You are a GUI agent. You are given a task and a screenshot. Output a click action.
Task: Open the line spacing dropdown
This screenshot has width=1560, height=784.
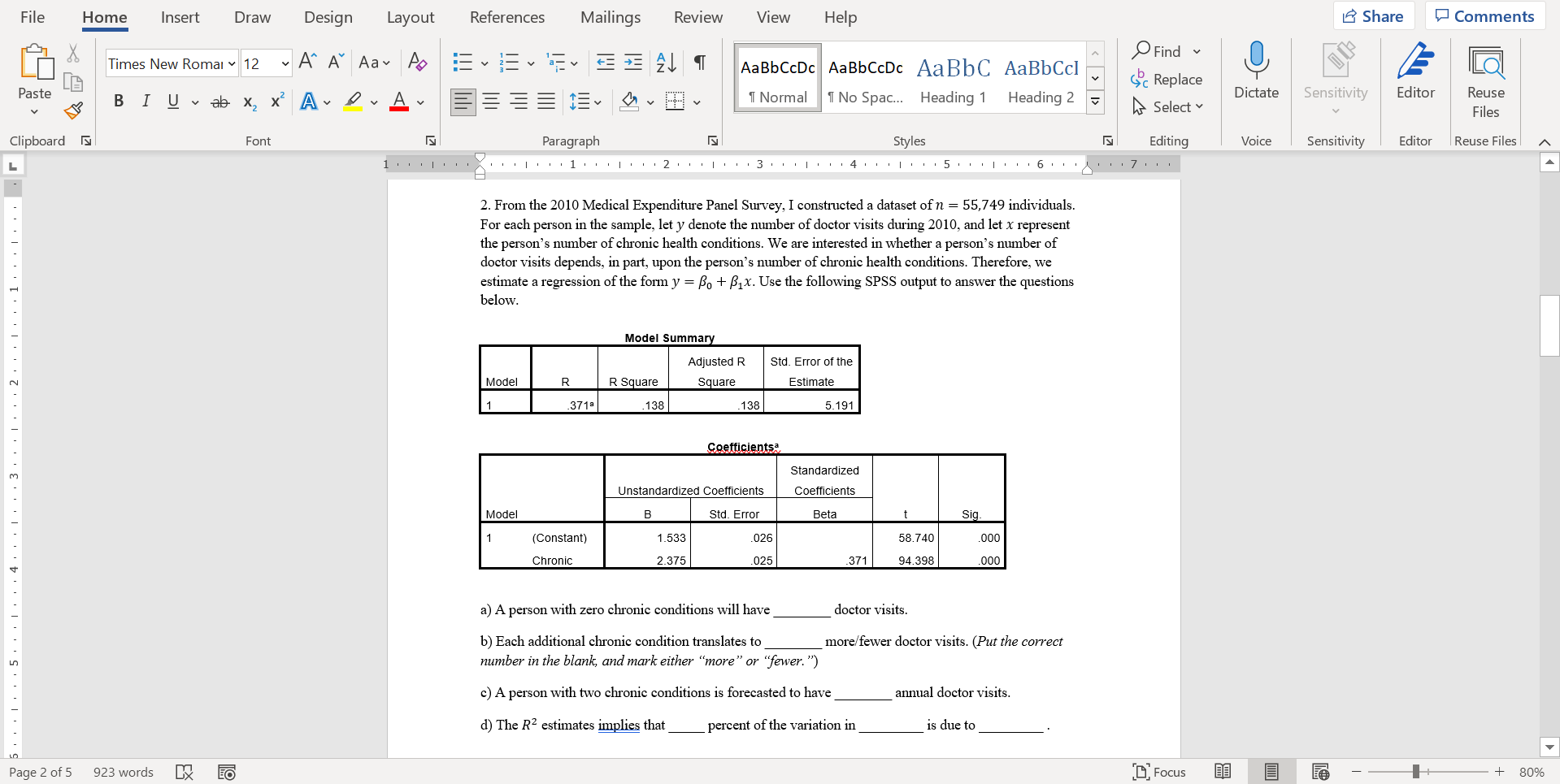(x=598, y=102)
